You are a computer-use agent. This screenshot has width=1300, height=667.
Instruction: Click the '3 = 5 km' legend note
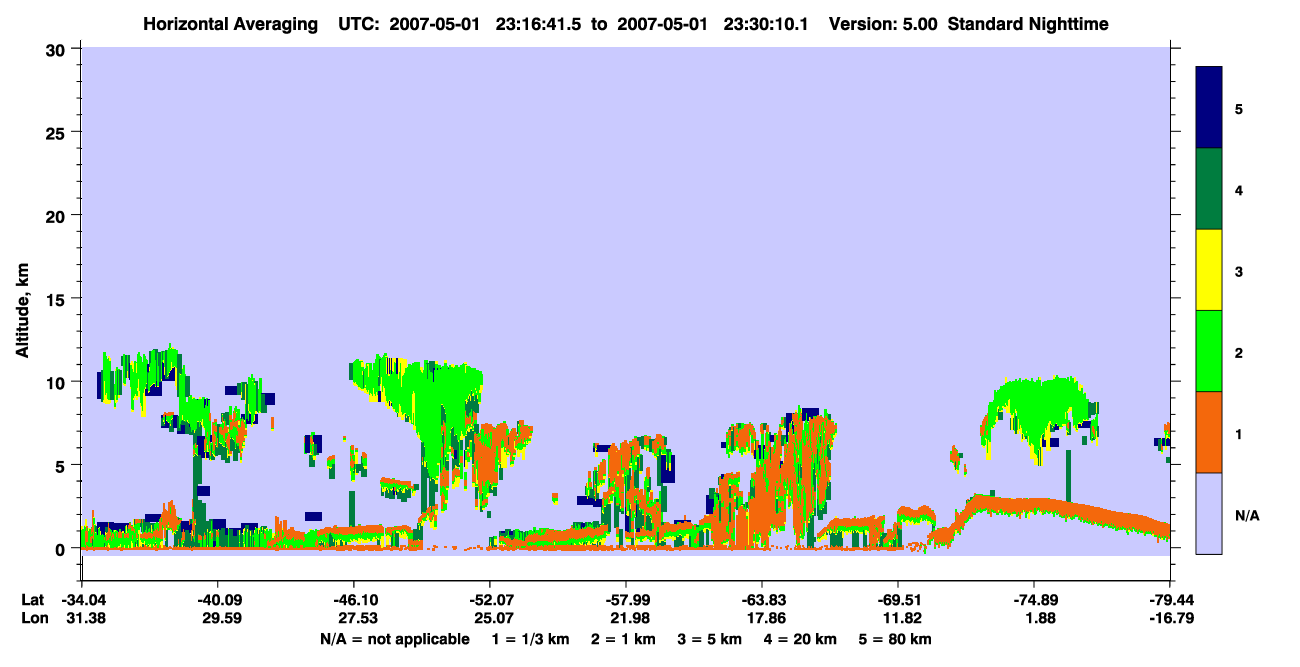(x=708, y=639)
